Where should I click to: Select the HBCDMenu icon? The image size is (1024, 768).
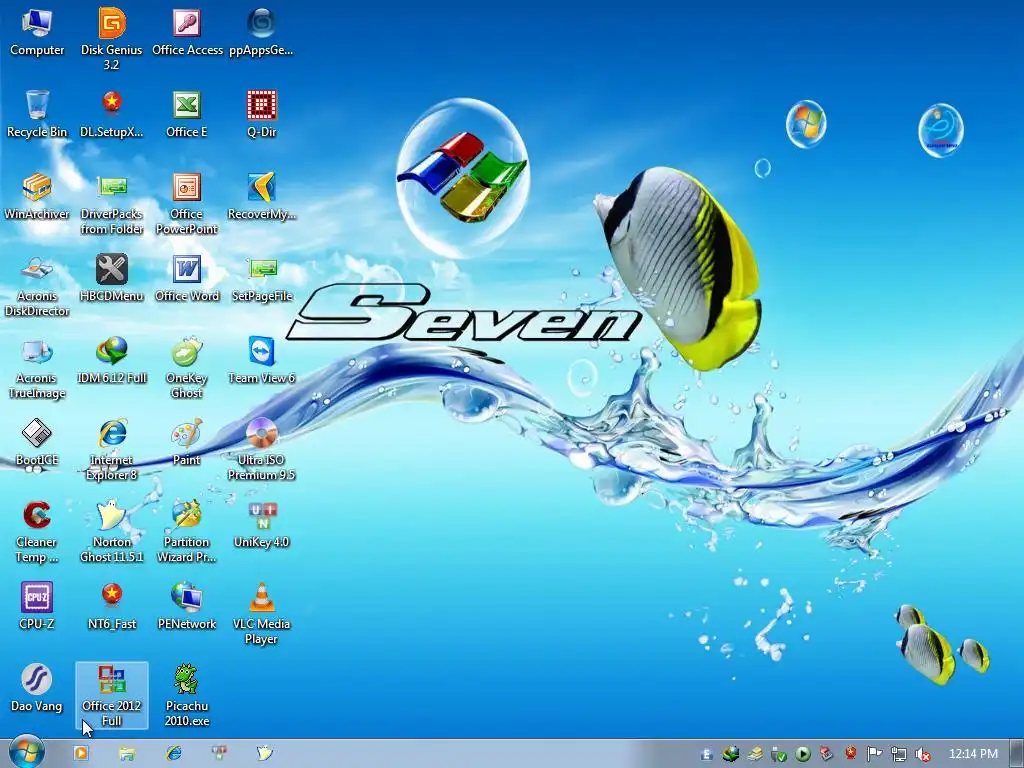pos(112,278)
